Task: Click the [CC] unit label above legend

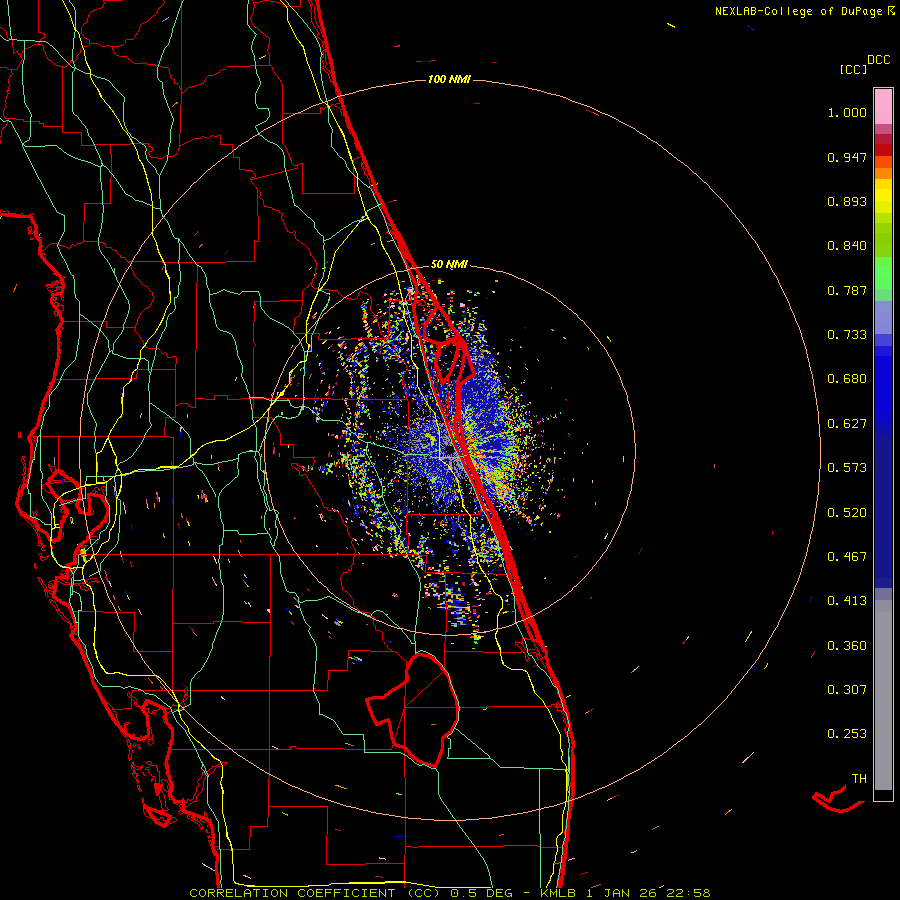Action: pos(853,69)
